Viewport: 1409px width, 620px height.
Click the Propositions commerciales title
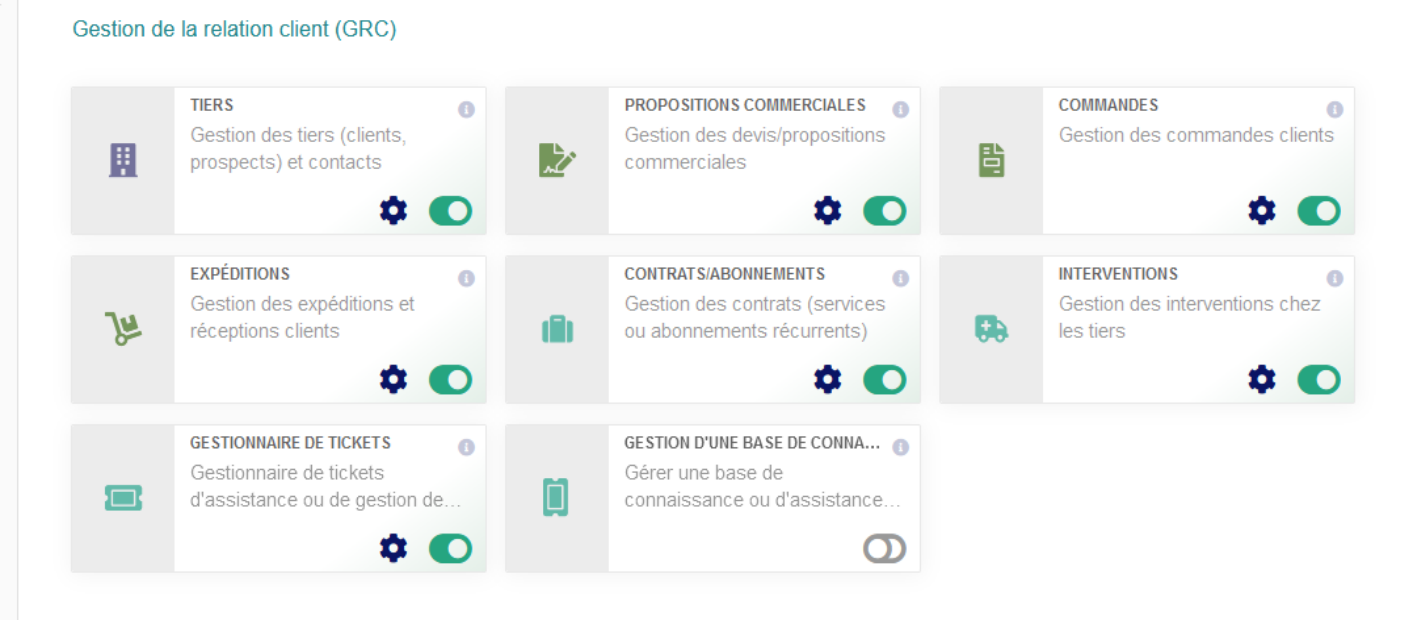[745, 105]
